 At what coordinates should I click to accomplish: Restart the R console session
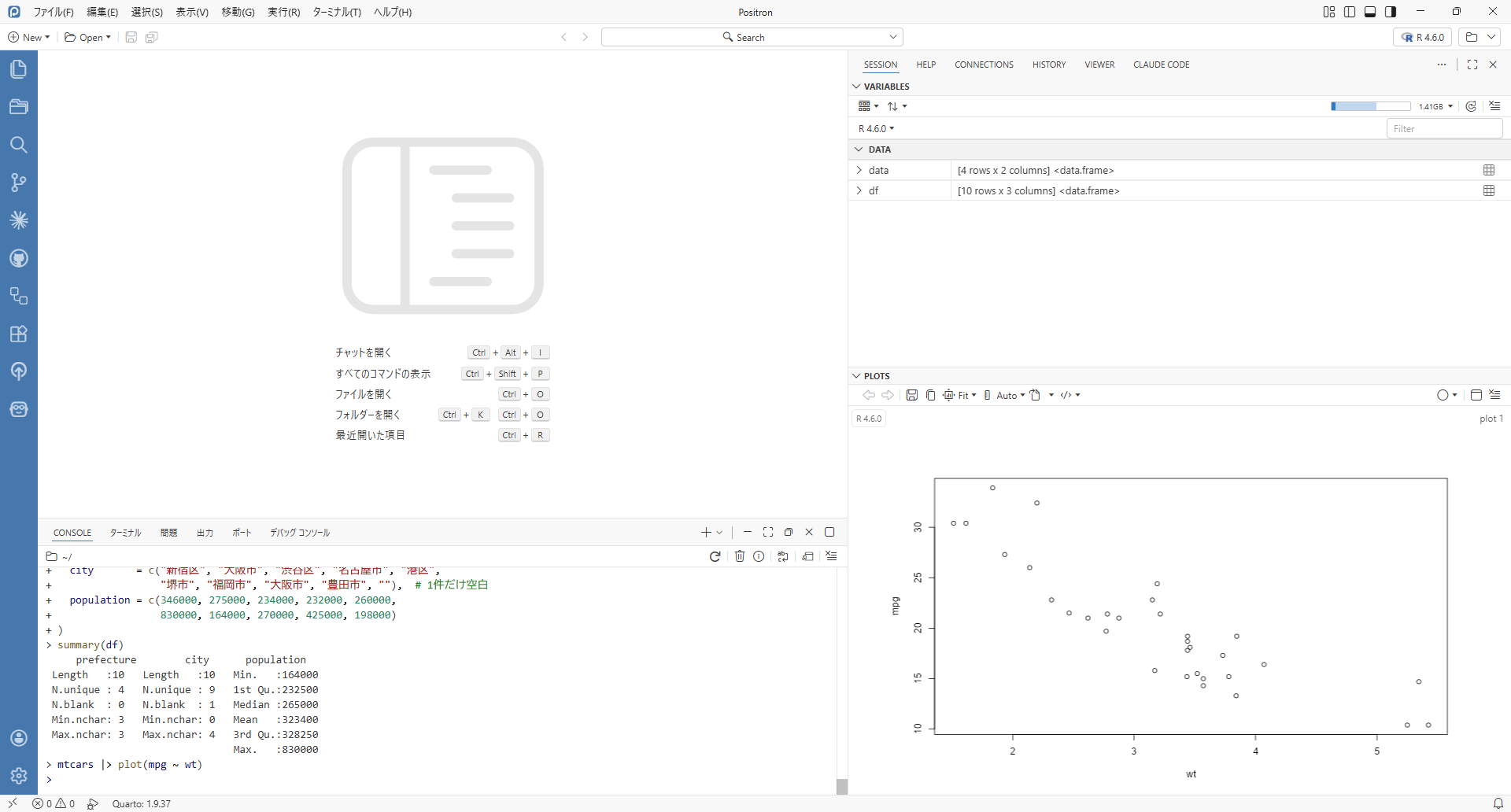click(x=715, y=556)
